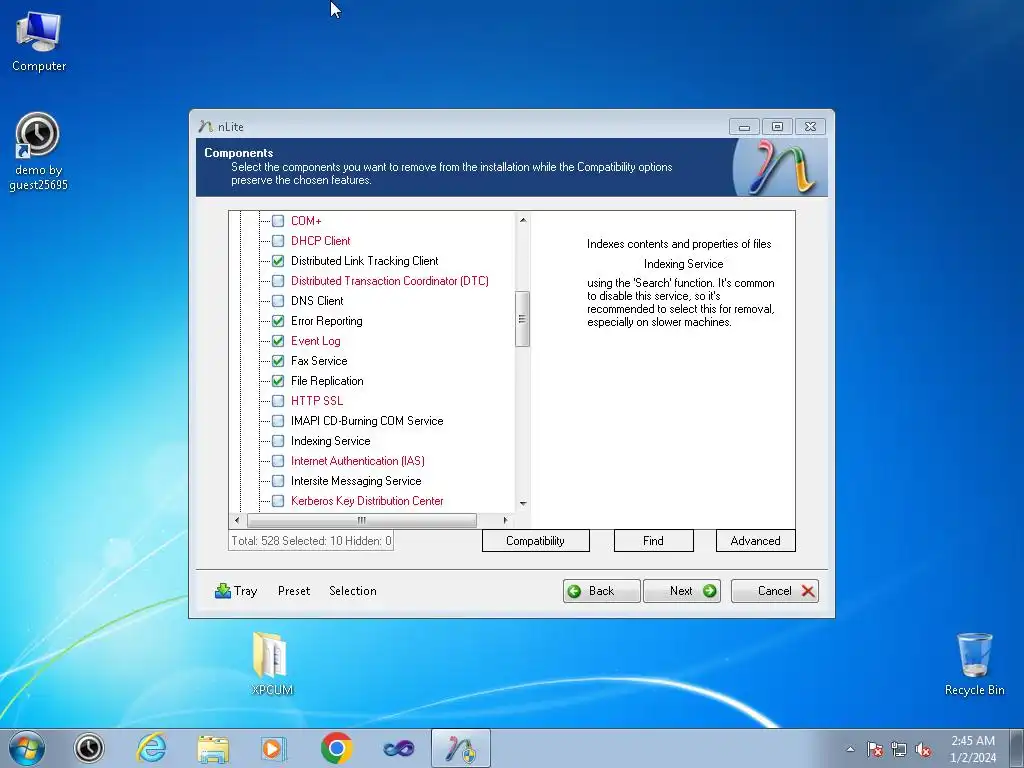The height and width of the screenshot is (768, 1024).
Task: Maximize the nLite window
Action: click(x=777, y=127)
